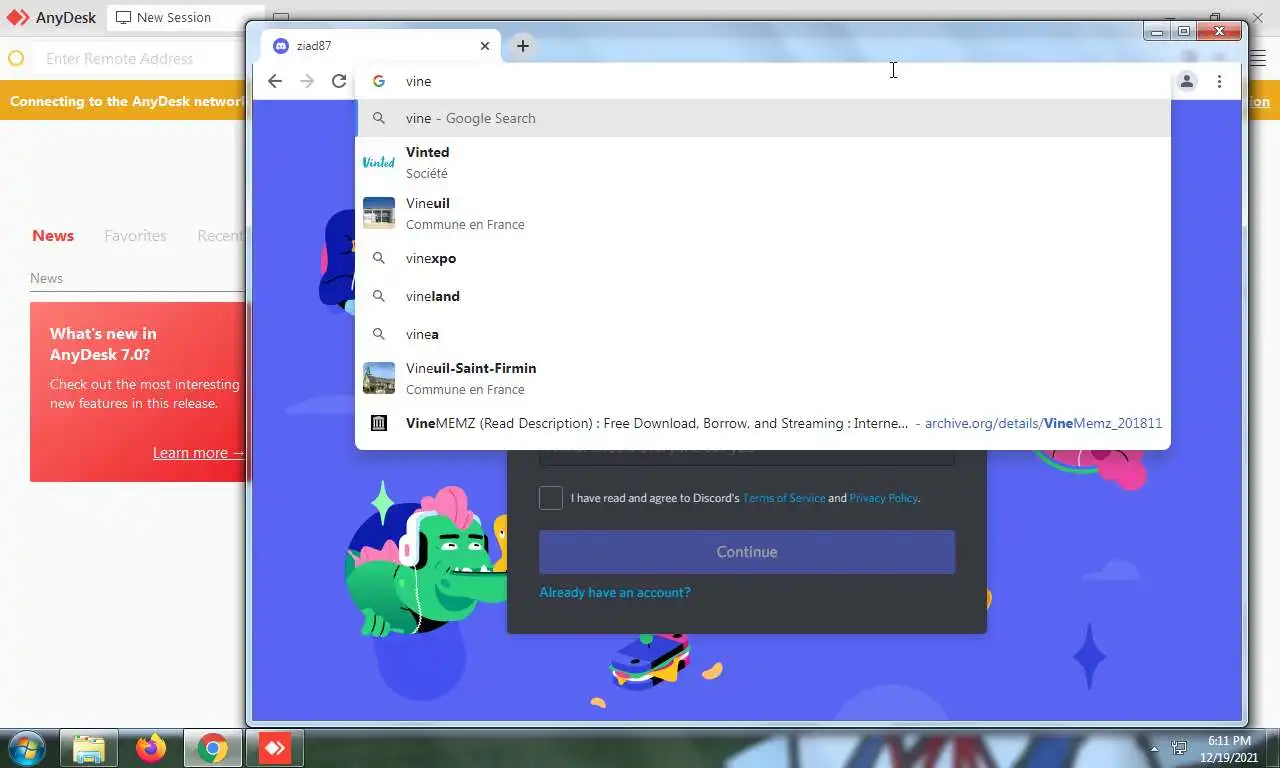Switch to Chrome via taskbar icon

(212, 748)
